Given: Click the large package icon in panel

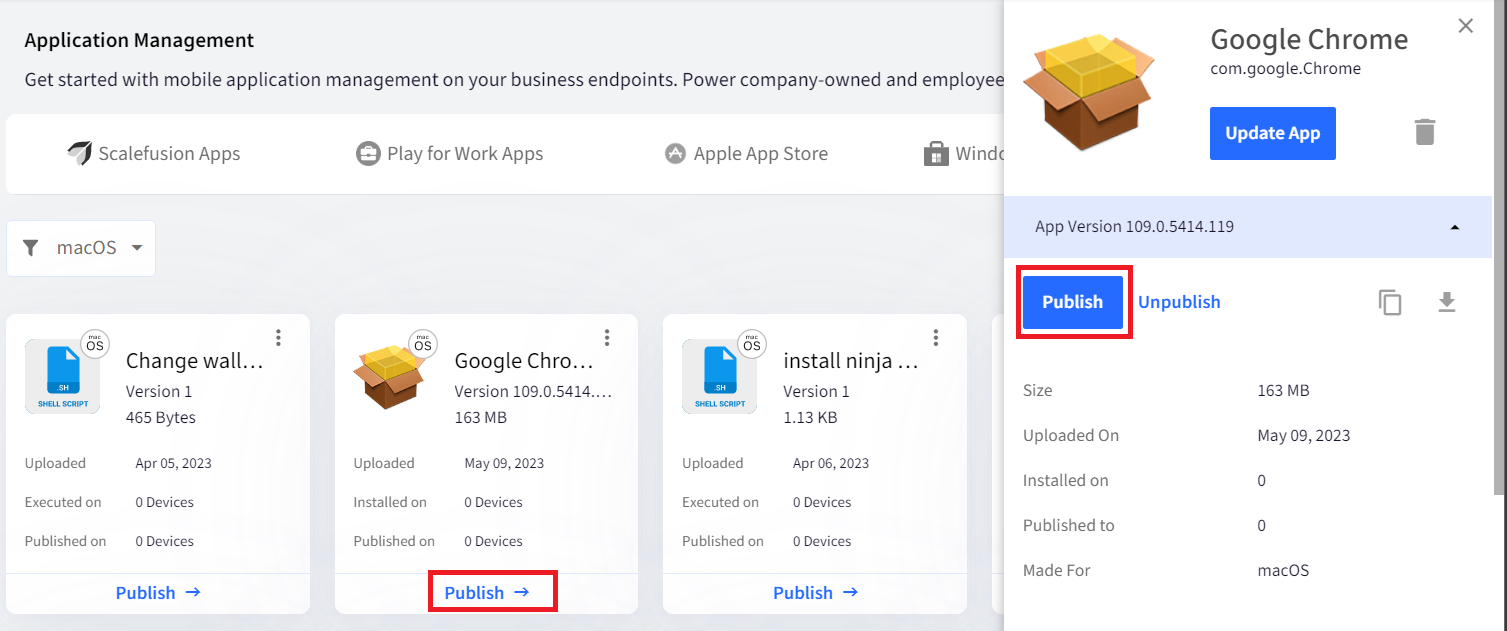Looking at the screenshot, I should [x=1088, y=92].
